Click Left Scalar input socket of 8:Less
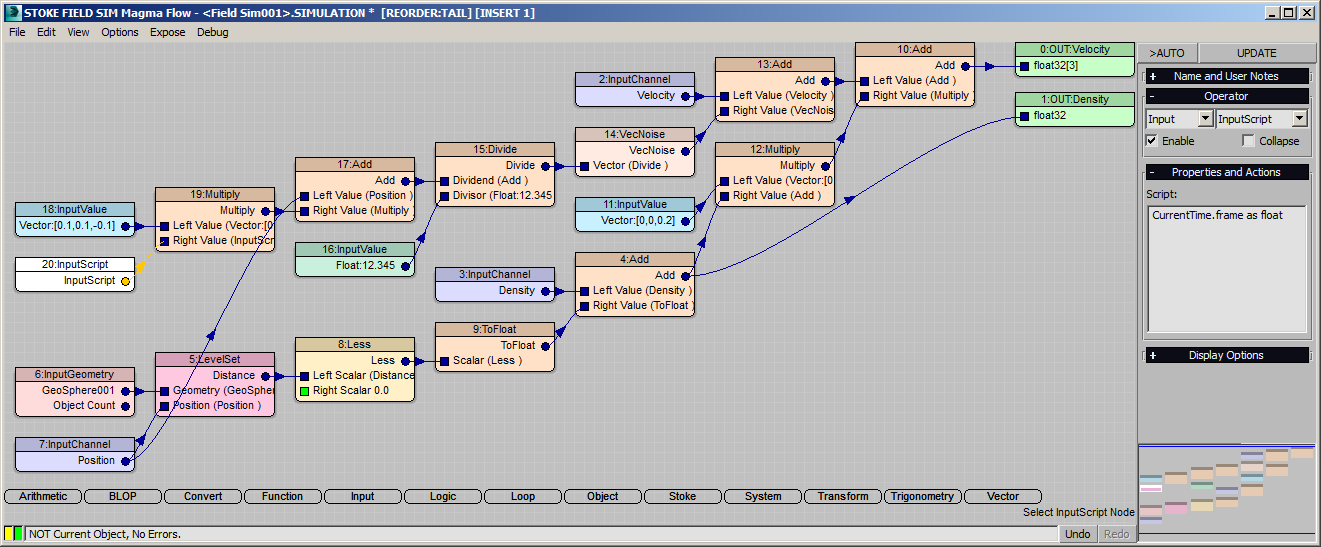 pos(304,376)
